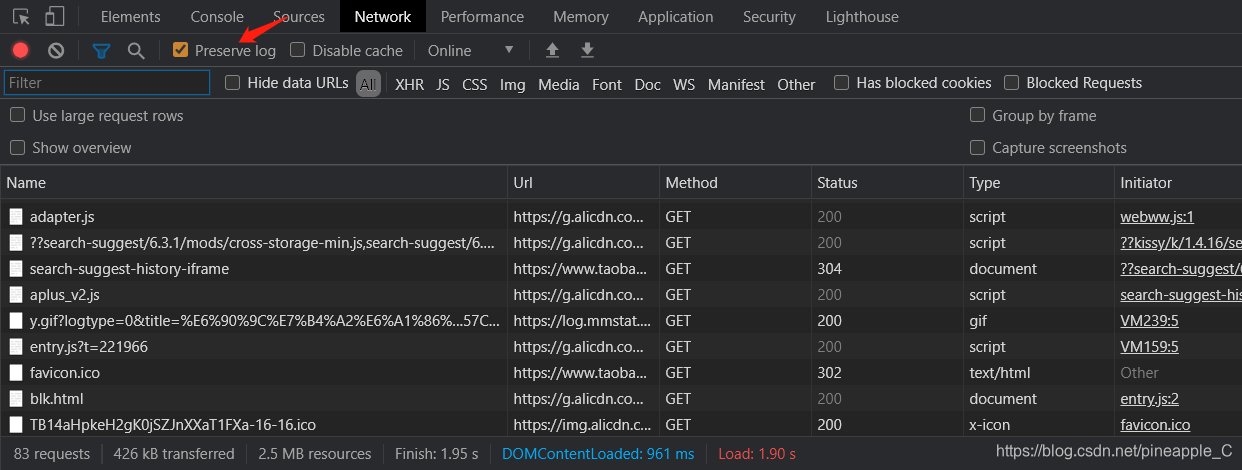This screenshot has width=1242, height=470.
Task: Sort requests by Status column header
Action: 837,183
